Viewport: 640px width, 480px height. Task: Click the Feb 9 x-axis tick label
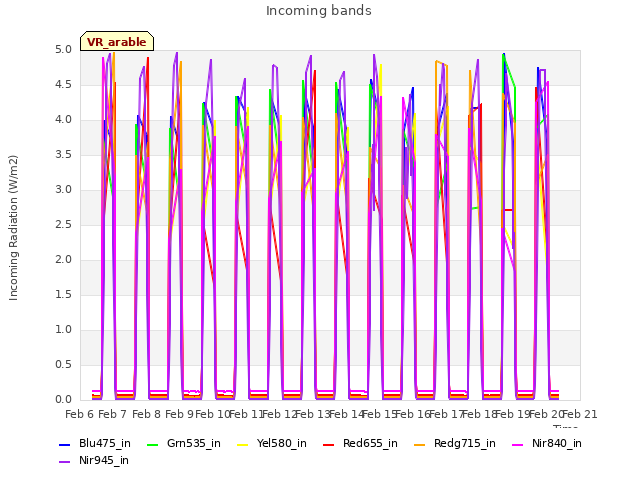180,414
